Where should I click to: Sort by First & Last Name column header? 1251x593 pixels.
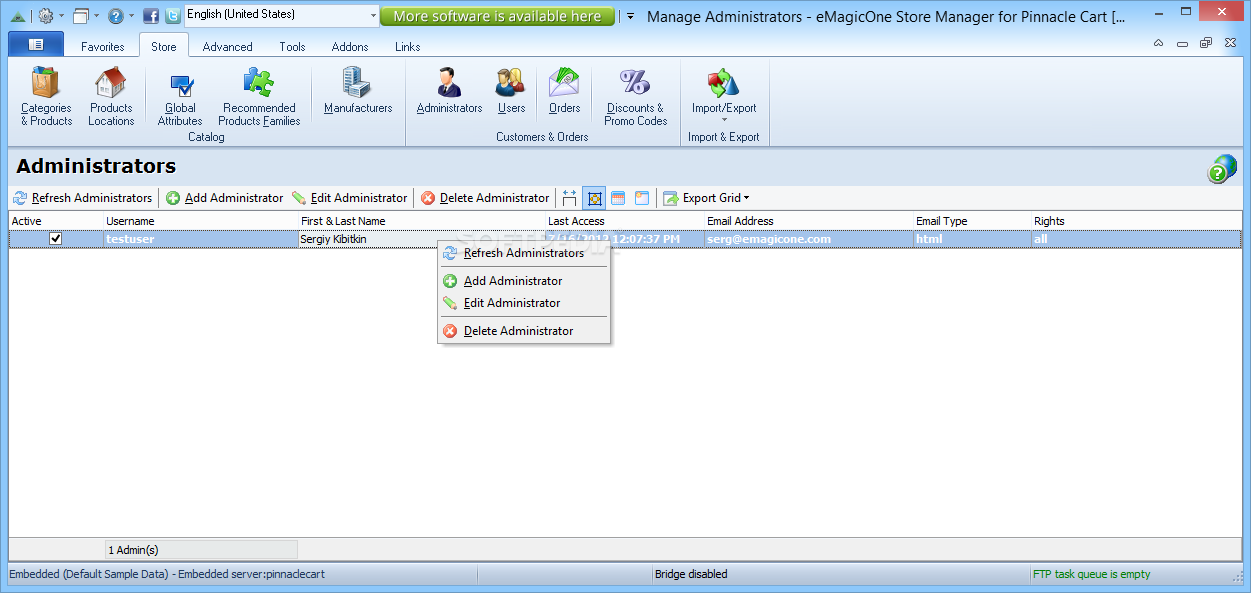(422, 221)
